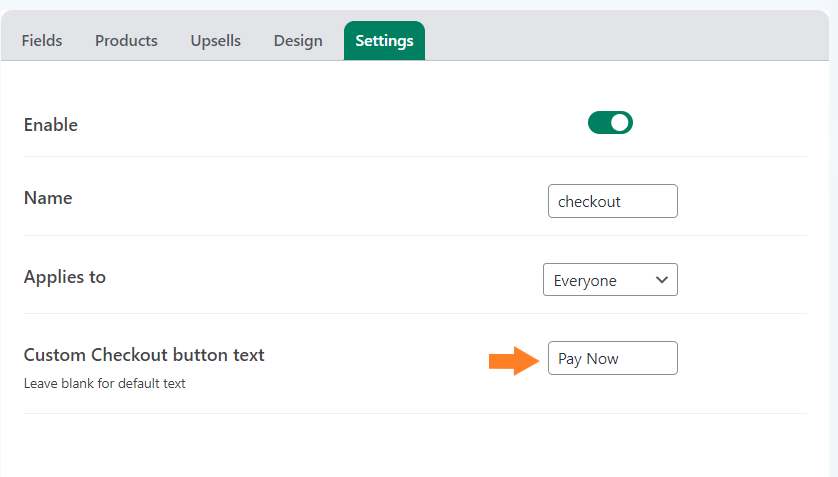
Task: Click the chevron arrow in the Everyone dropdown
Action: click(x=662, y=280)
